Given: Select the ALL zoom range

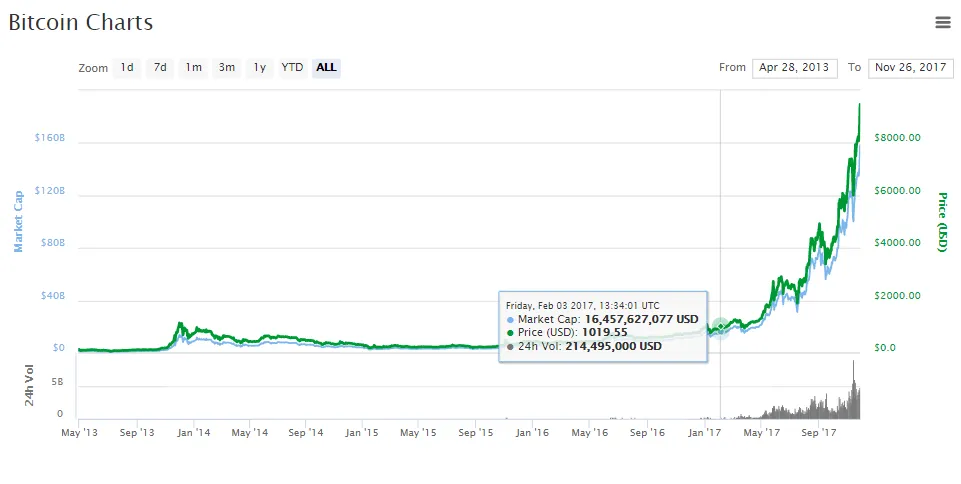Looking at the screenshot, I should pyautogui.click(x=326, y=67).
